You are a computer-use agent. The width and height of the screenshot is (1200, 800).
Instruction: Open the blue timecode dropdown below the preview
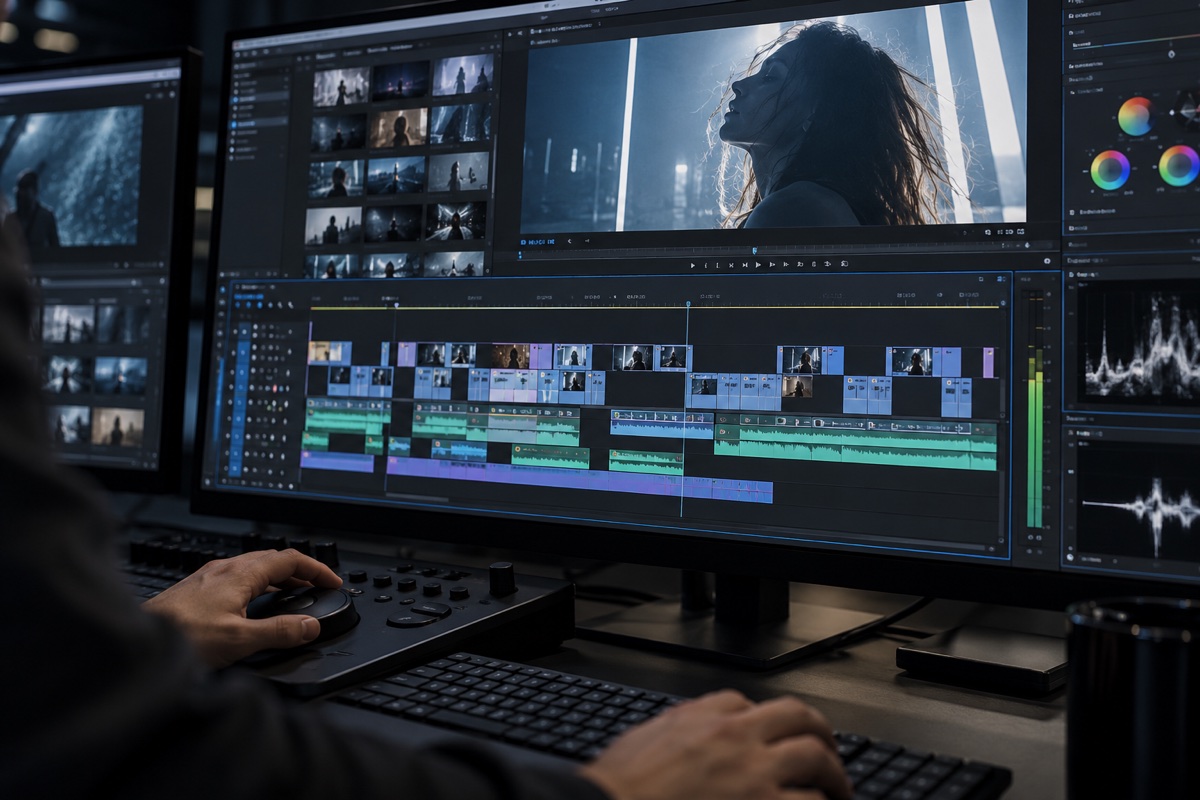[537, 242]
